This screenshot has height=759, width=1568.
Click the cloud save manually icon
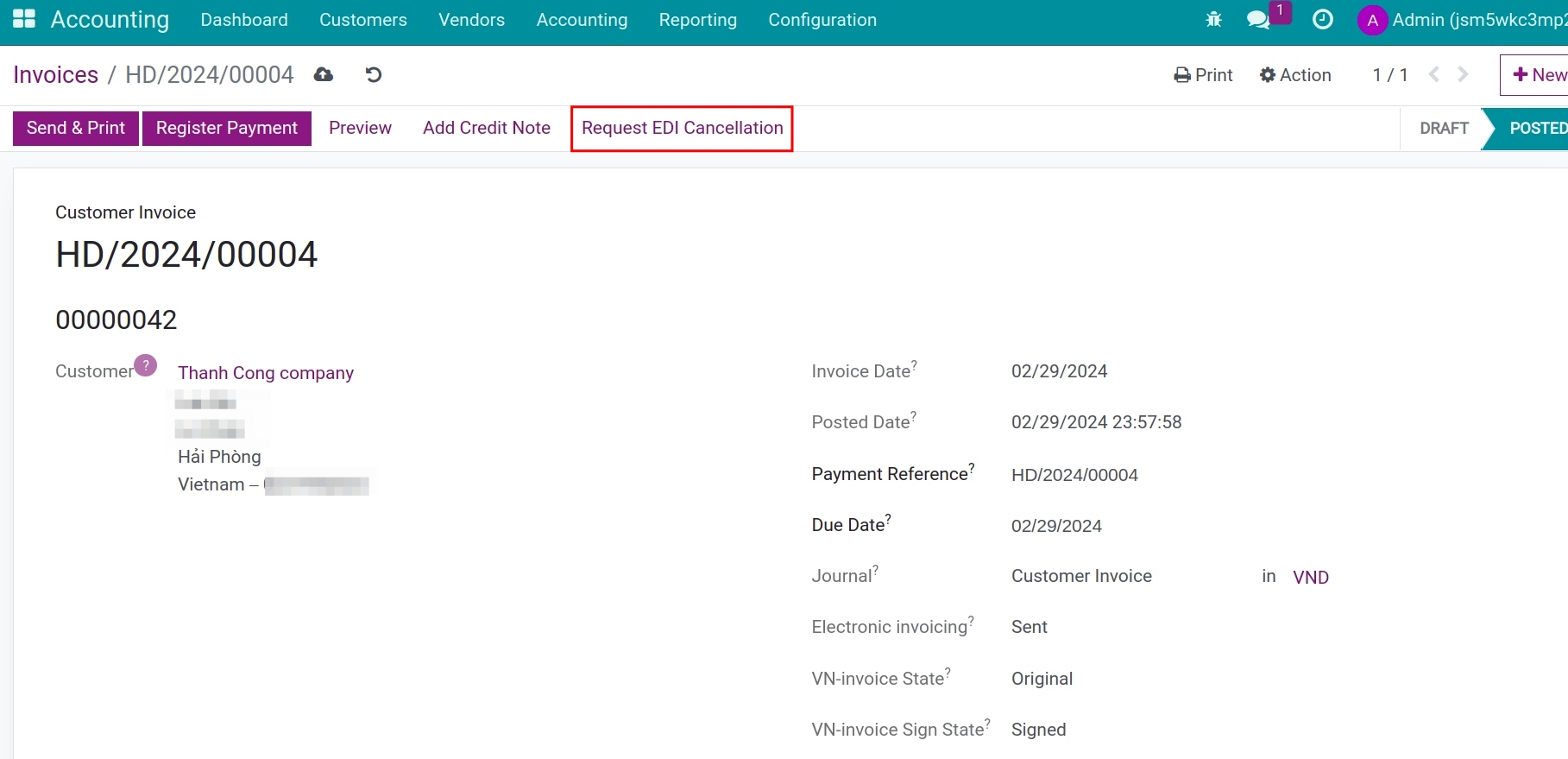click(x=324, y=75)
